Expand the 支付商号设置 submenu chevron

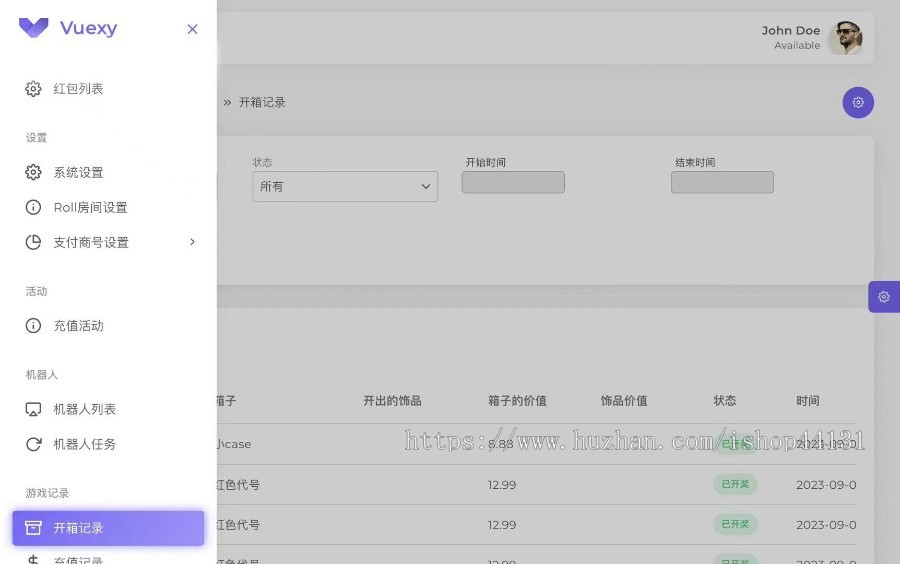pos(192,242)
